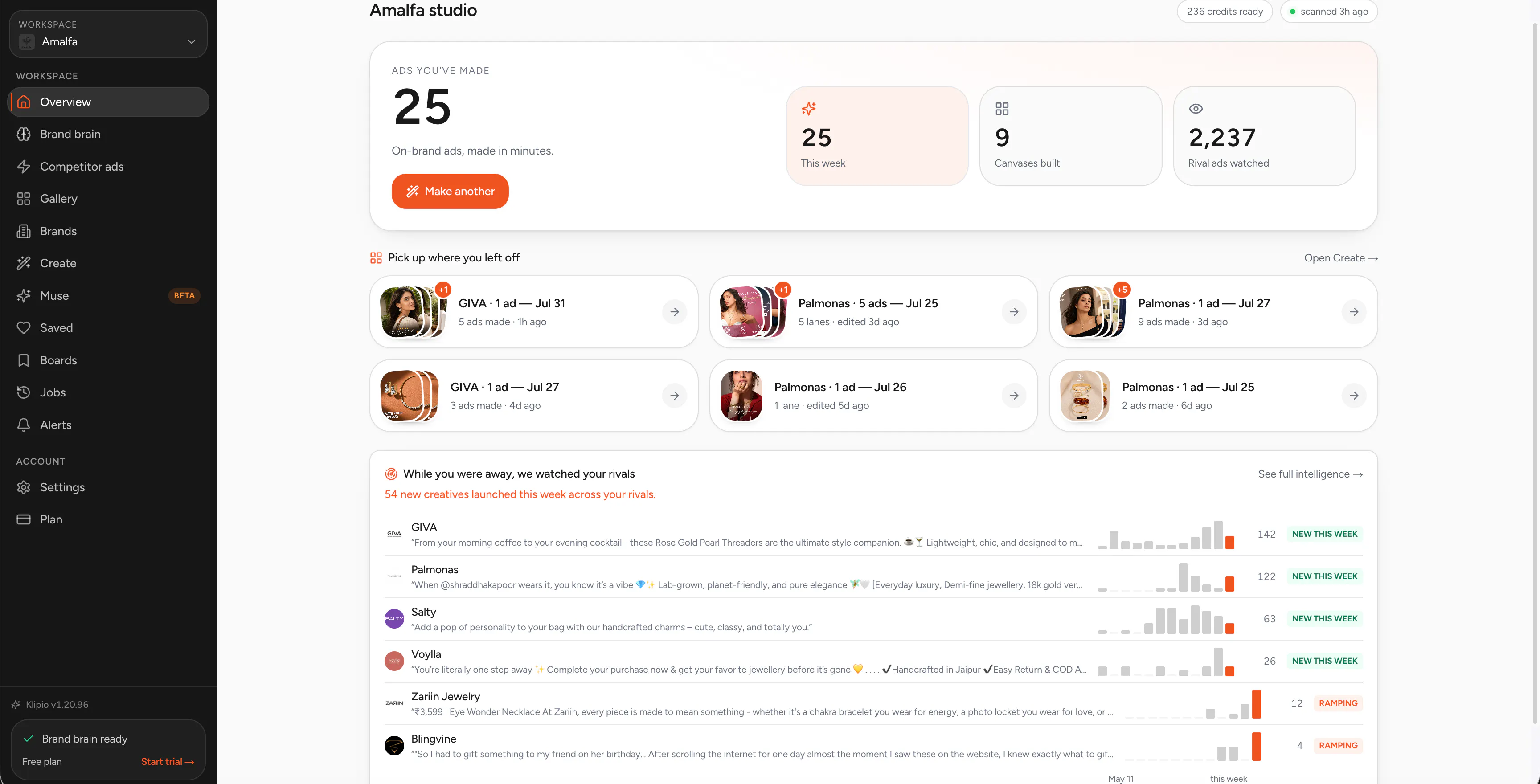This screenshot has height=784, width=1540.
Task: Select the Muse BETA menu item
Action: [x=108, y=295]
